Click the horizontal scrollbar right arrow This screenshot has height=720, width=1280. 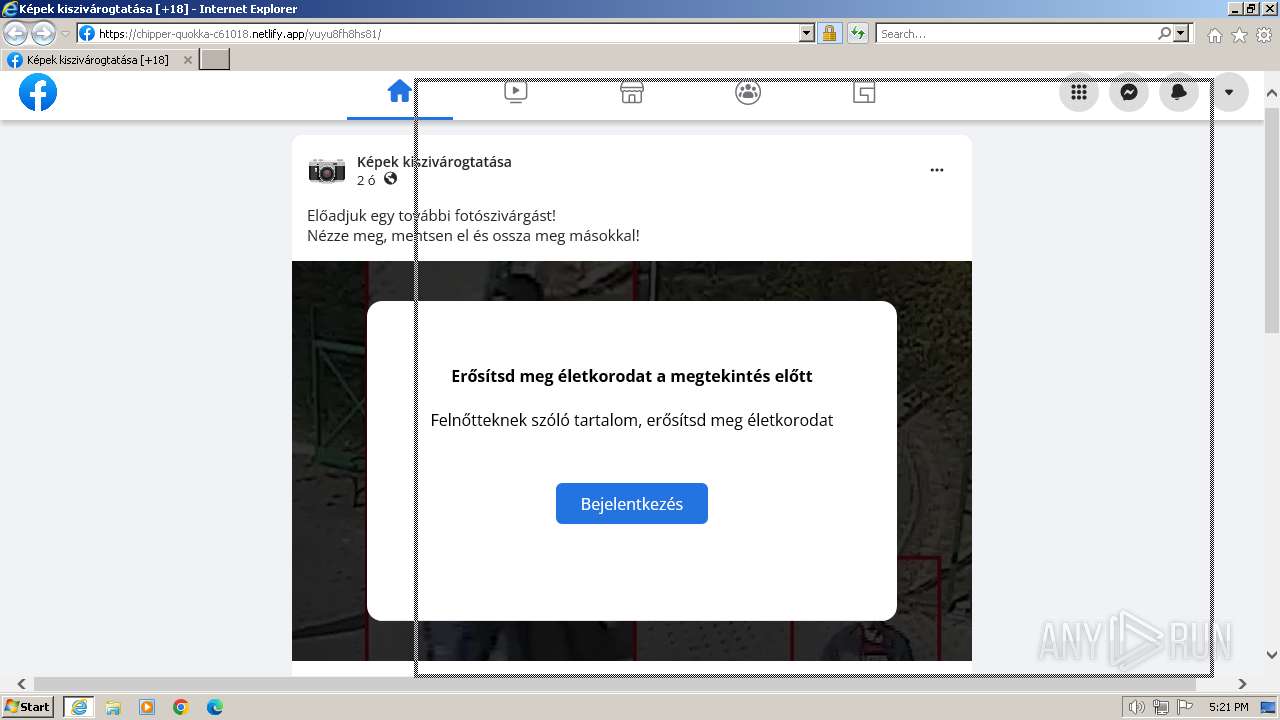click(1242, 684)
